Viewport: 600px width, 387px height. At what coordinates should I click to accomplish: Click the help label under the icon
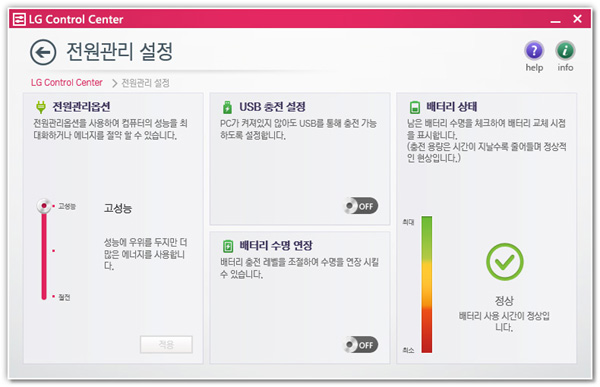(x=534, y=68)
